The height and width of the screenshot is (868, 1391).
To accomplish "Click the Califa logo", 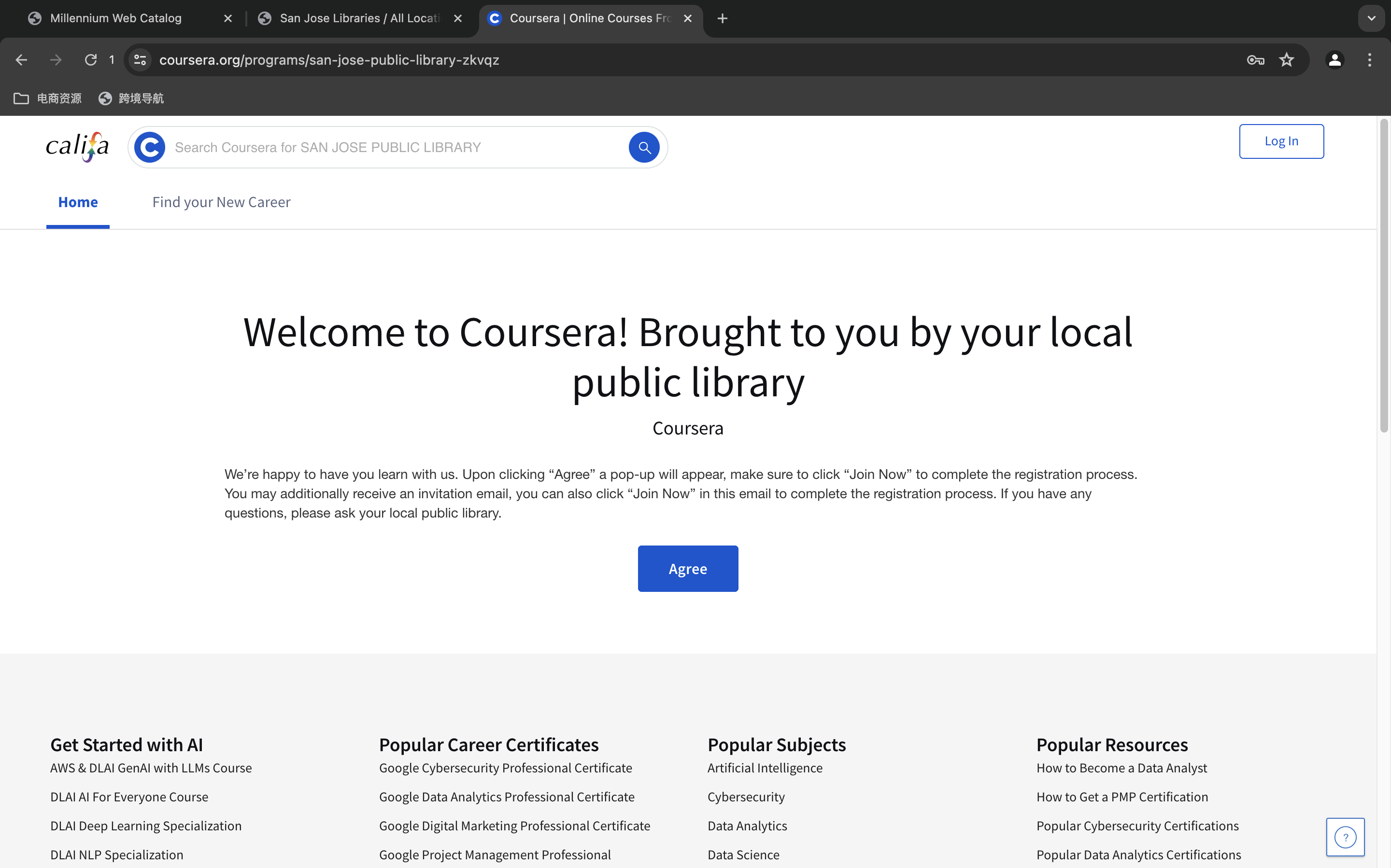I will pyautogui.click(x=78, y=147).
